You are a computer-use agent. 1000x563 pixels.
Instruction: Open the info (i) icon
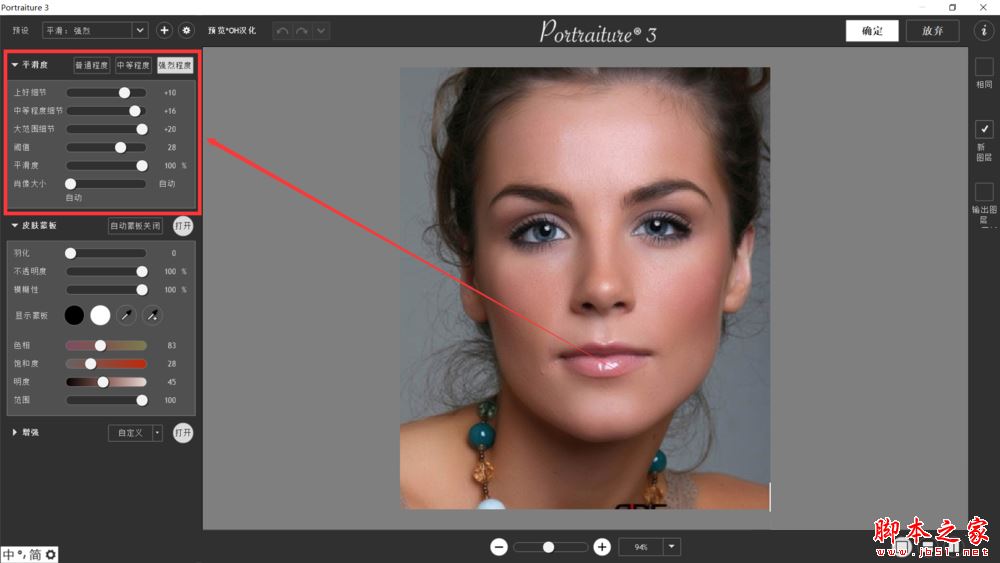(x=983, y=30)
